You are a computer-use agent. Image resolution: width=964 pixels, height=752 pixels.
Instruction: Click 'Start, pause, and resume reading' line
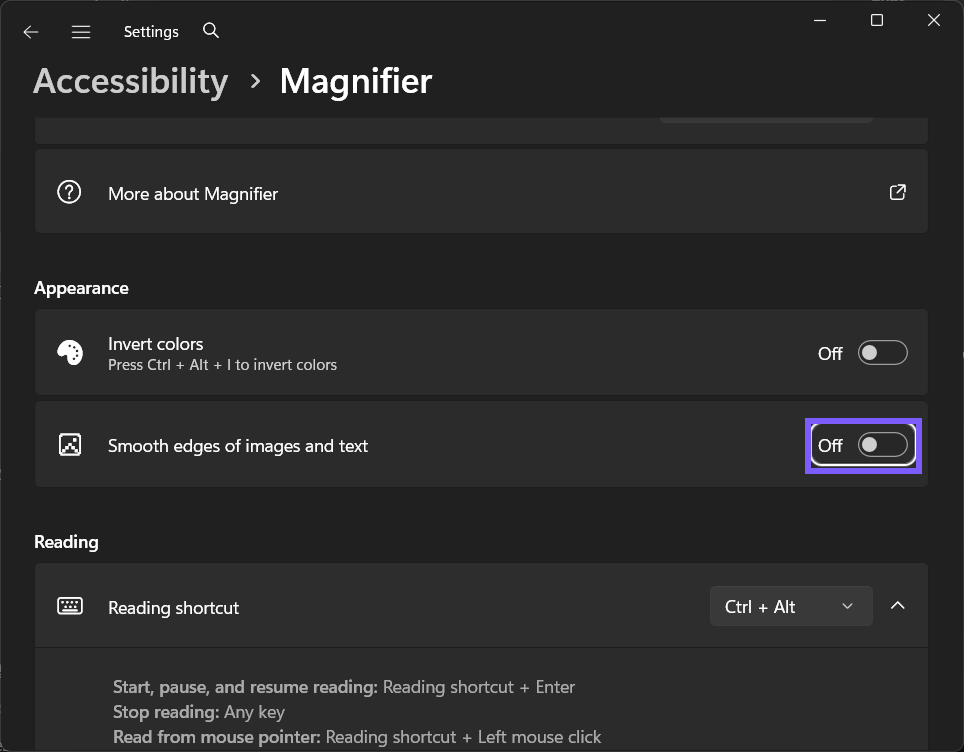(344, 687)
